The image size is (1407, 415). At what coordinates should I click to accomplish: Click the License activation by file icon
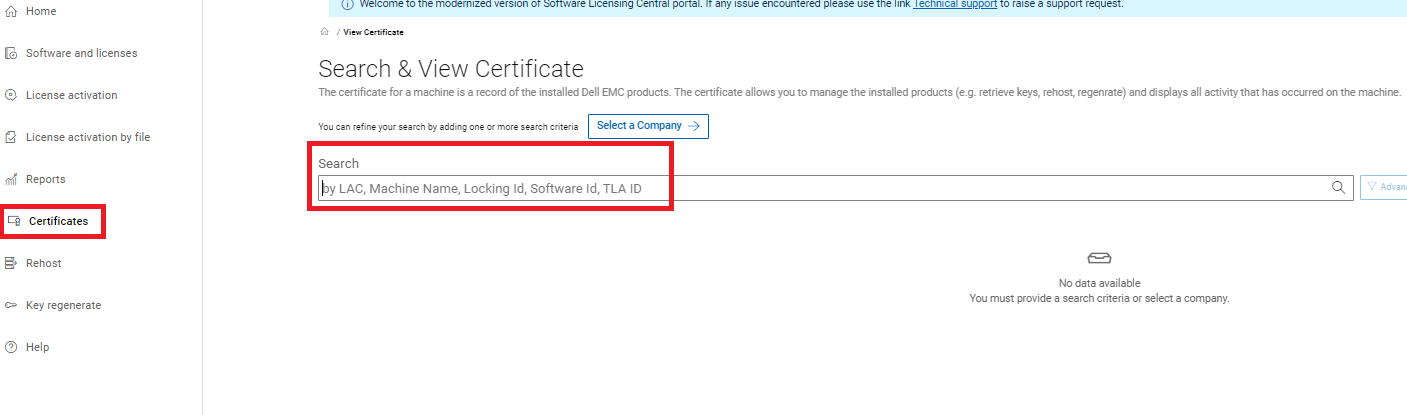point(11,137)
